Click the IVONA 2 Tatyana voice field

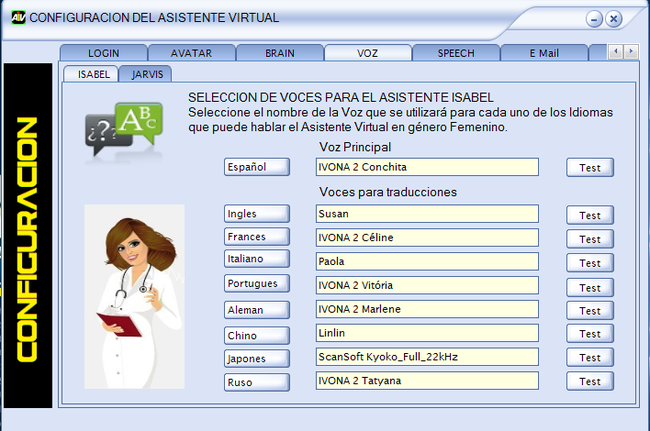click(x=427, y=380)
